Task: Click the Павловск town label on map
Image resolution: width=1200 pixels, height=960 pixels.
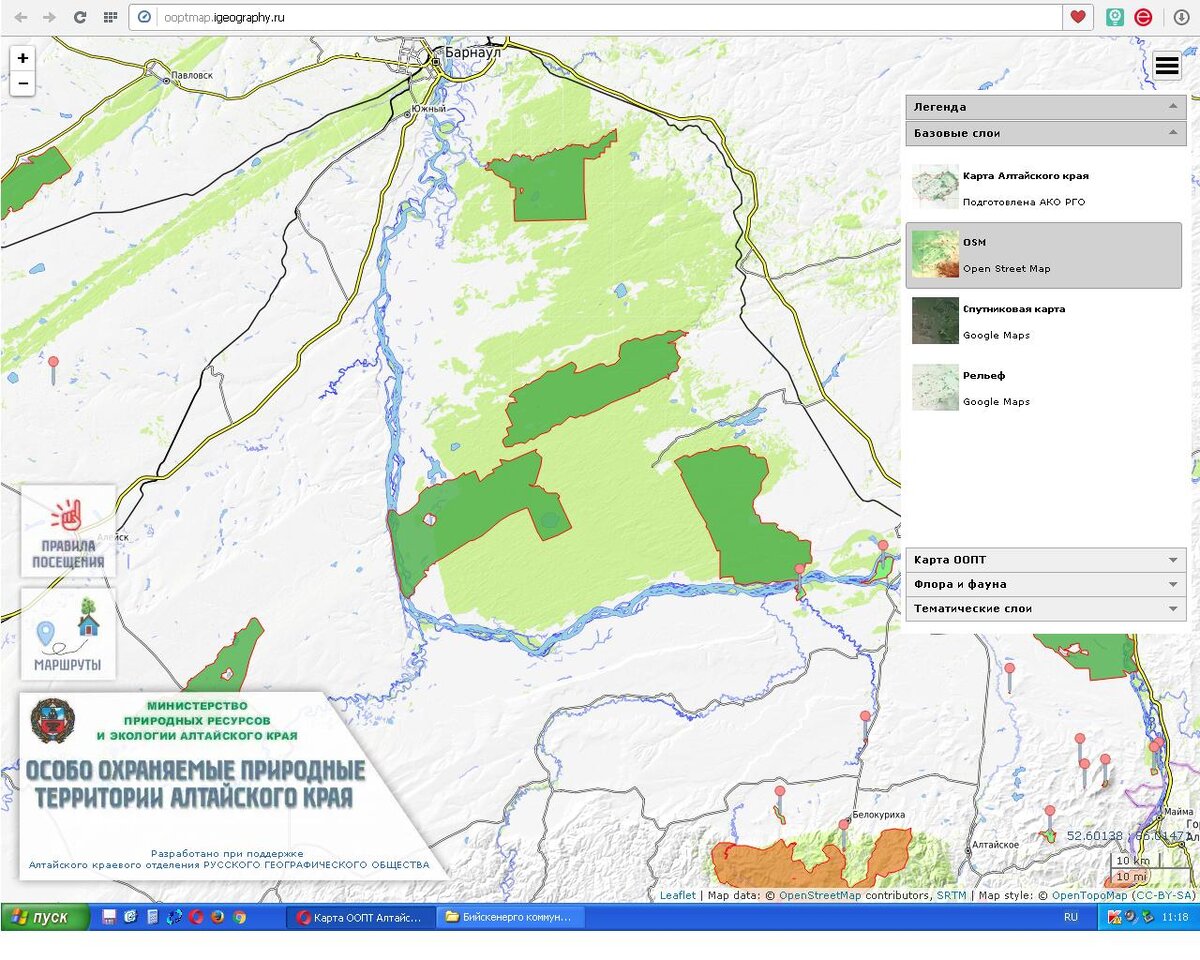Action: [192, 75]
